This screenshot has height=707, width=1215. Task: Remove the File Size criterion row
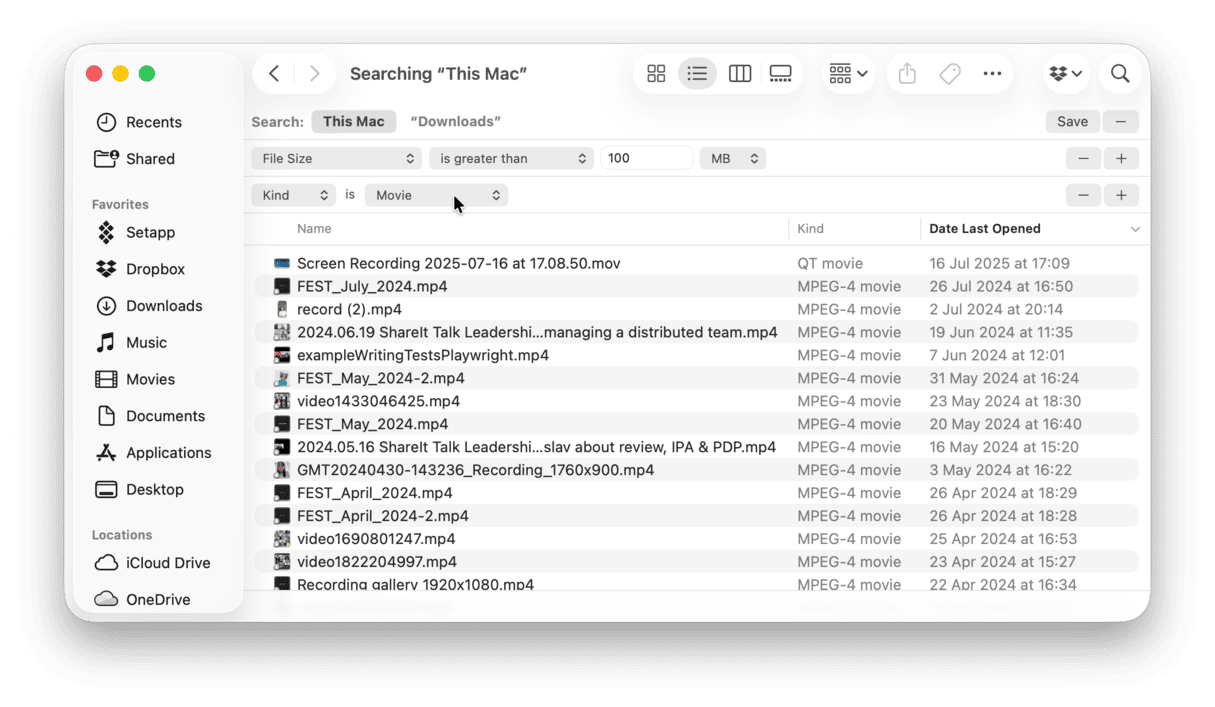[1083, 158]
